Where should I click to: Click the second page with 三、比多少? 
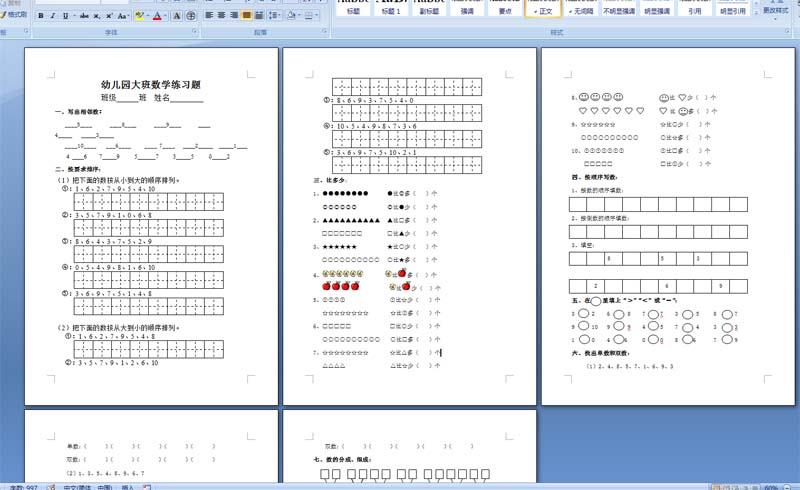pos(410,226)
